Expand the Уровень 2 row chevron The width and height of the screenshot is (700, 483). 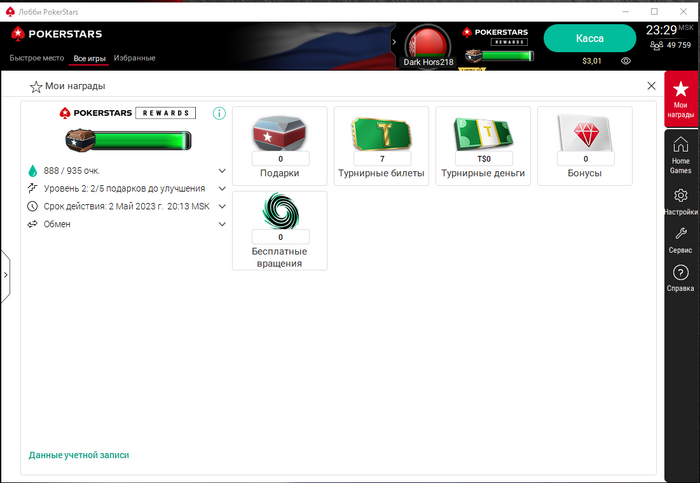click(222, 188)
